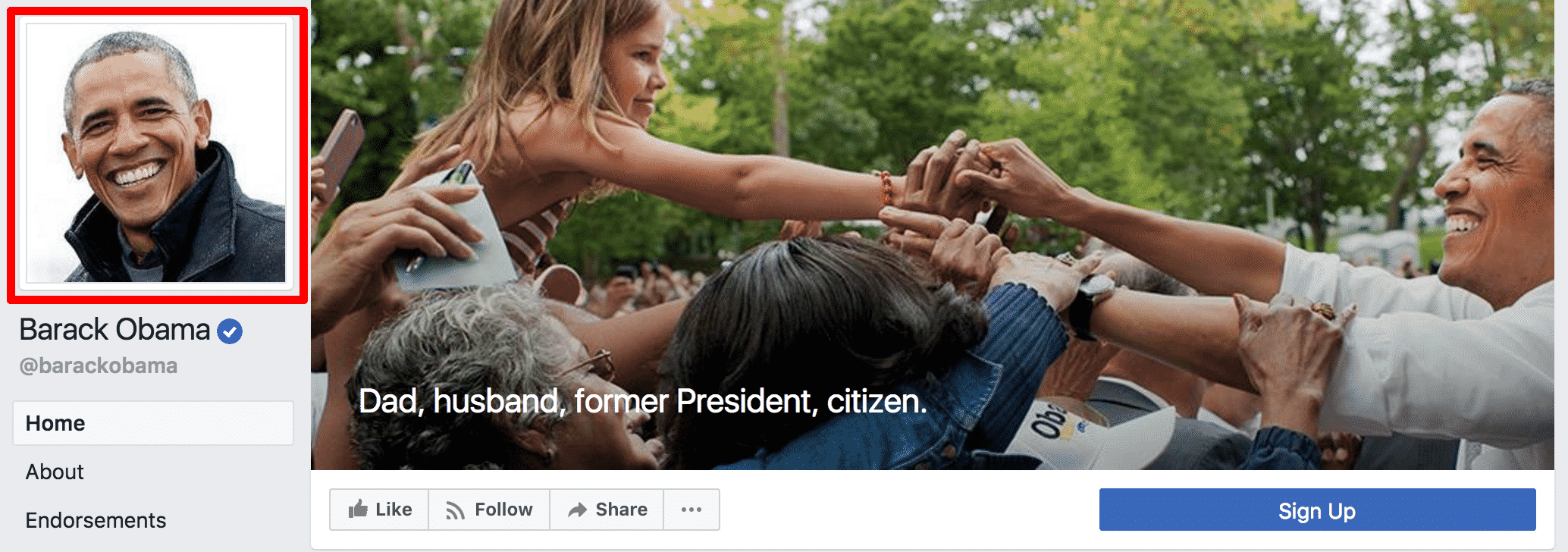Click the blue Sign Up button
This screenshot has width=1568, height=552.
[1318, 510]
